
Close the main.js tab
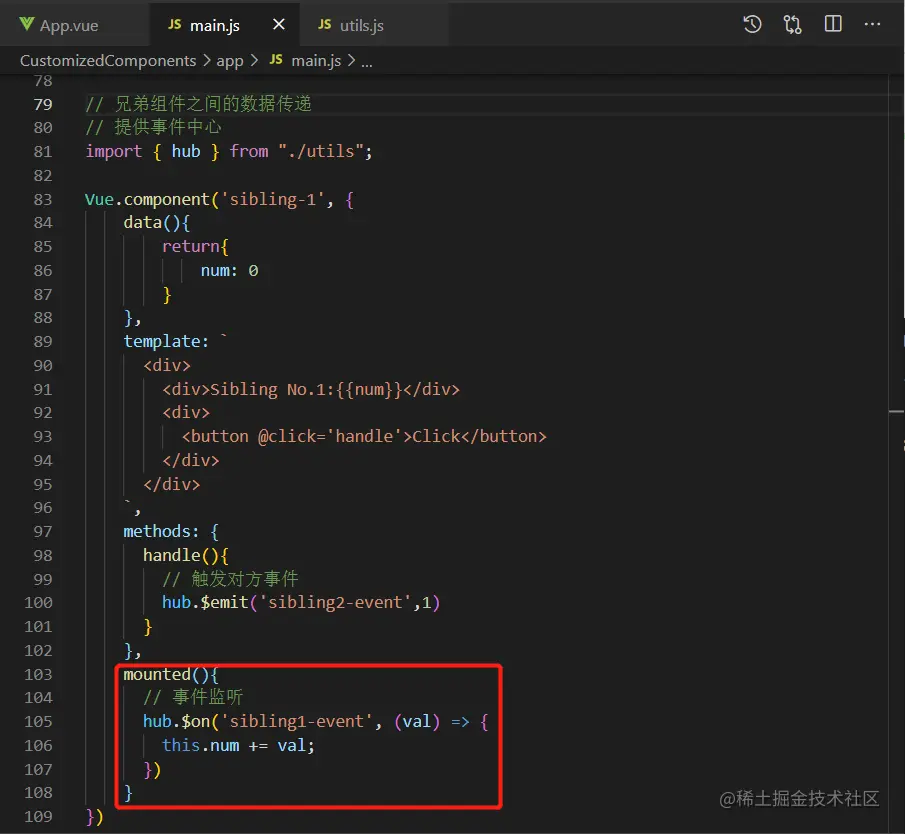click(279, 24)
